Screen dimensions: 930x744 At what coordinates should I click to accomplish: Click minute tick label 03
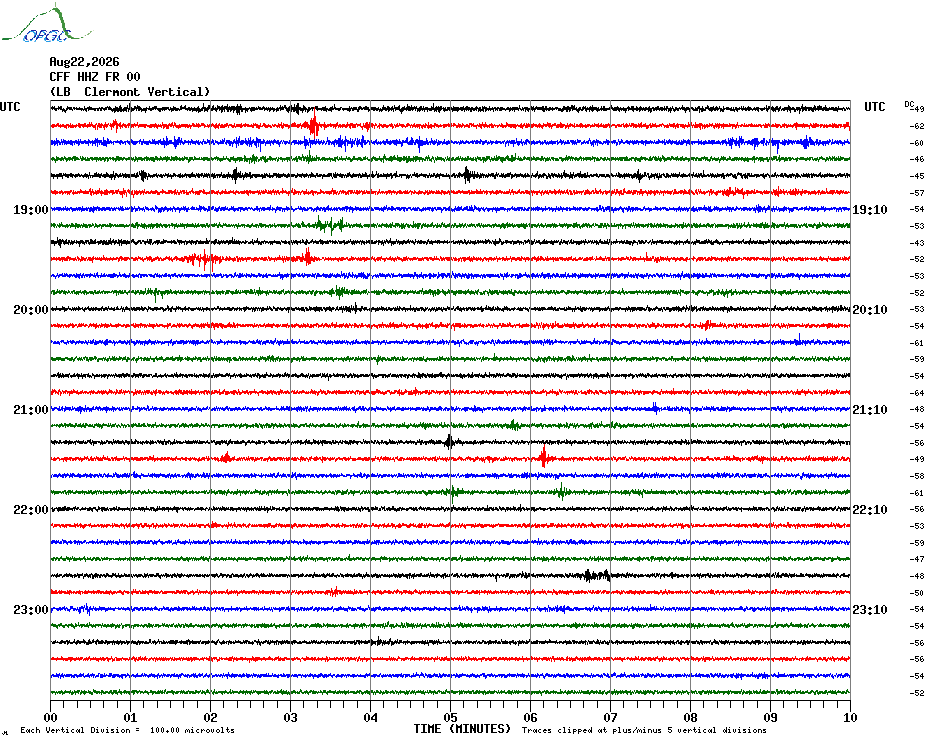[291, 717]
